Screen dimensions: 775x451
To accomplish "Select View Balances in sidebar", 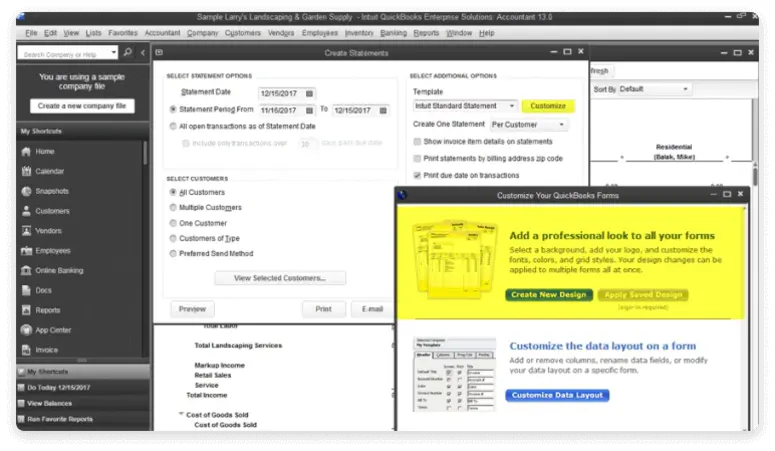I will pyautogui.click(x=83, y=403).
